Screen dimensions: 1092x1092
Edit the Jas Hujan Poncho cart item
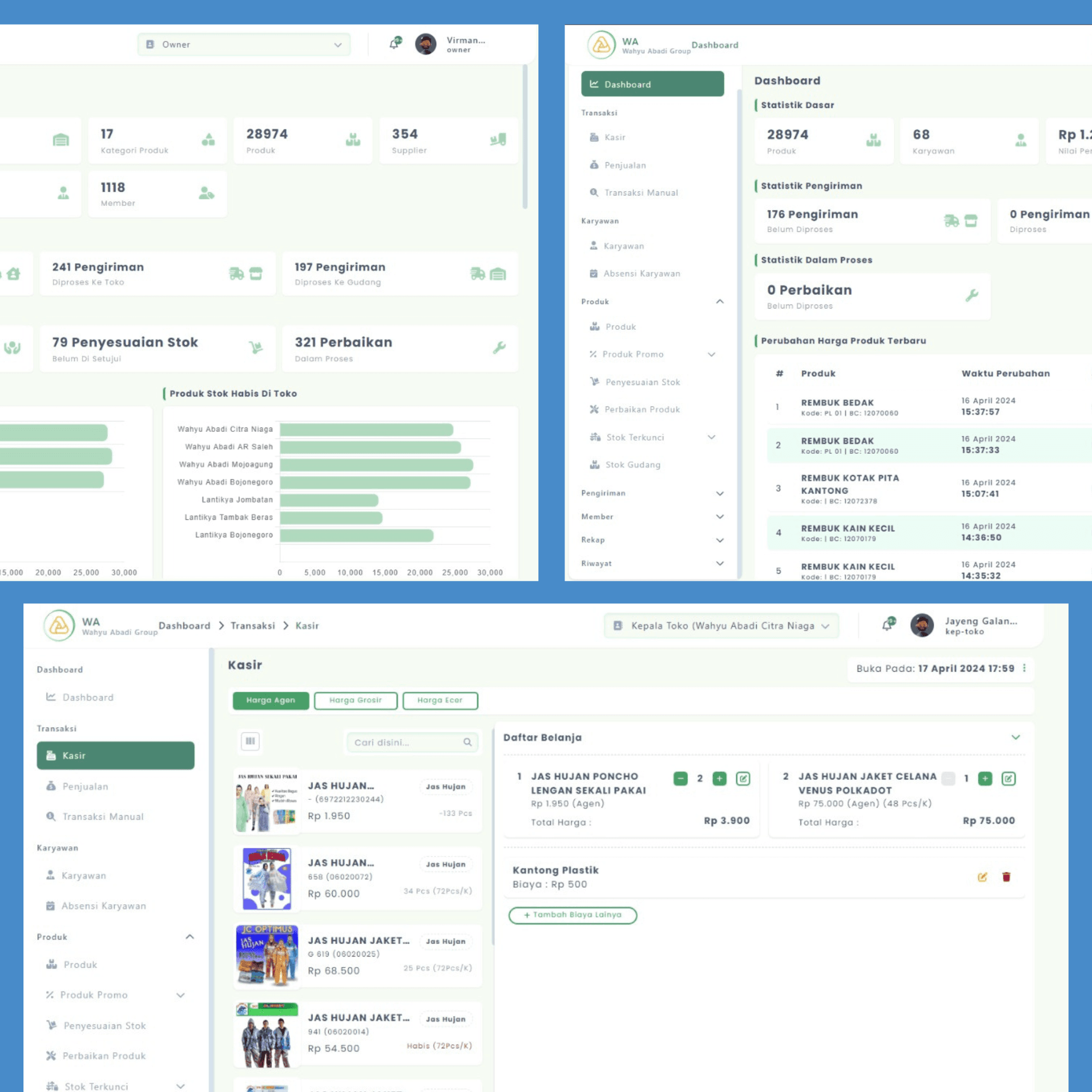pyautogui.click(x=743, y=778)
